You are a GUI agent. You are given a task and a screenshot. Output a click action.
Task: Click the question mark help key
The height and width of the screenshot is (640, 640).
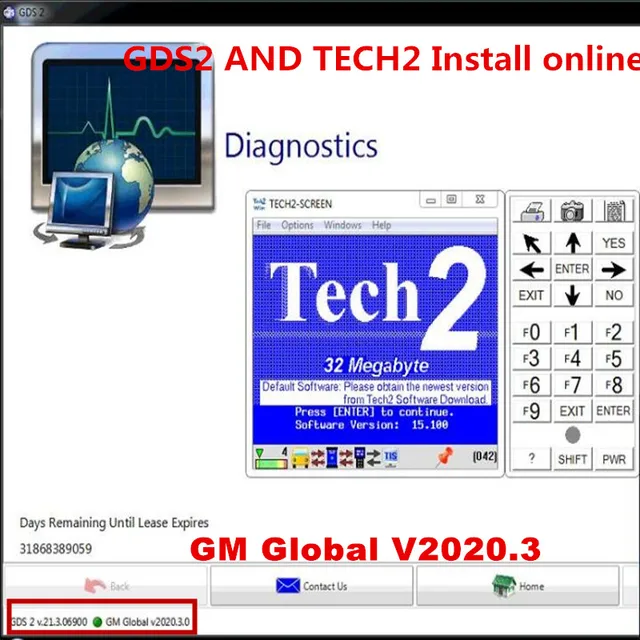point(532,459)
